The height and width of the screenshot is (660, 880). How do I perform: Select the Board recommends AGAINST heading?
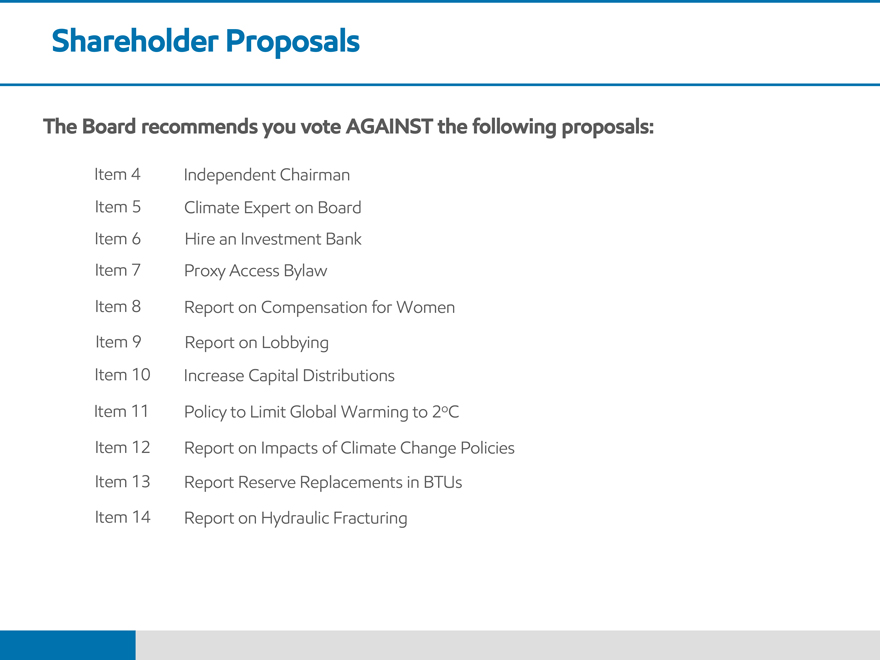348,127
